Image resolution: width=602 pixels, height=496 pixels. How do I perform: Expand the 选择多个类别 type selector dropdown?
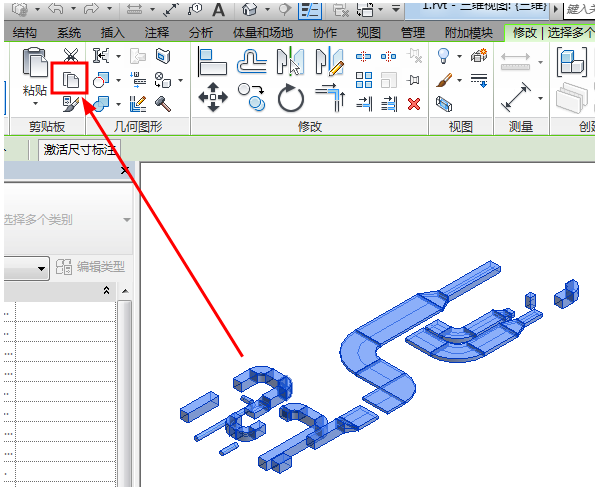126,220
